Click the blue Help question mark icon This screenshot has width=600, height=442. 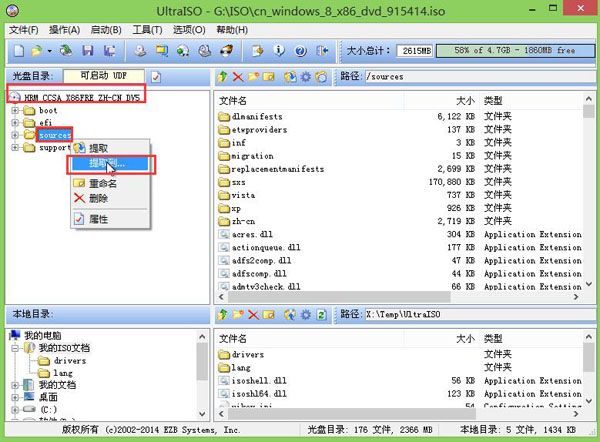[301, 51]
